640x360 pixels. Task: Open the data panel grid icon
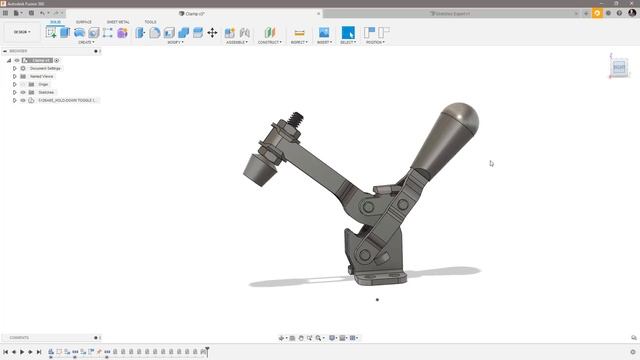point(5,13)
